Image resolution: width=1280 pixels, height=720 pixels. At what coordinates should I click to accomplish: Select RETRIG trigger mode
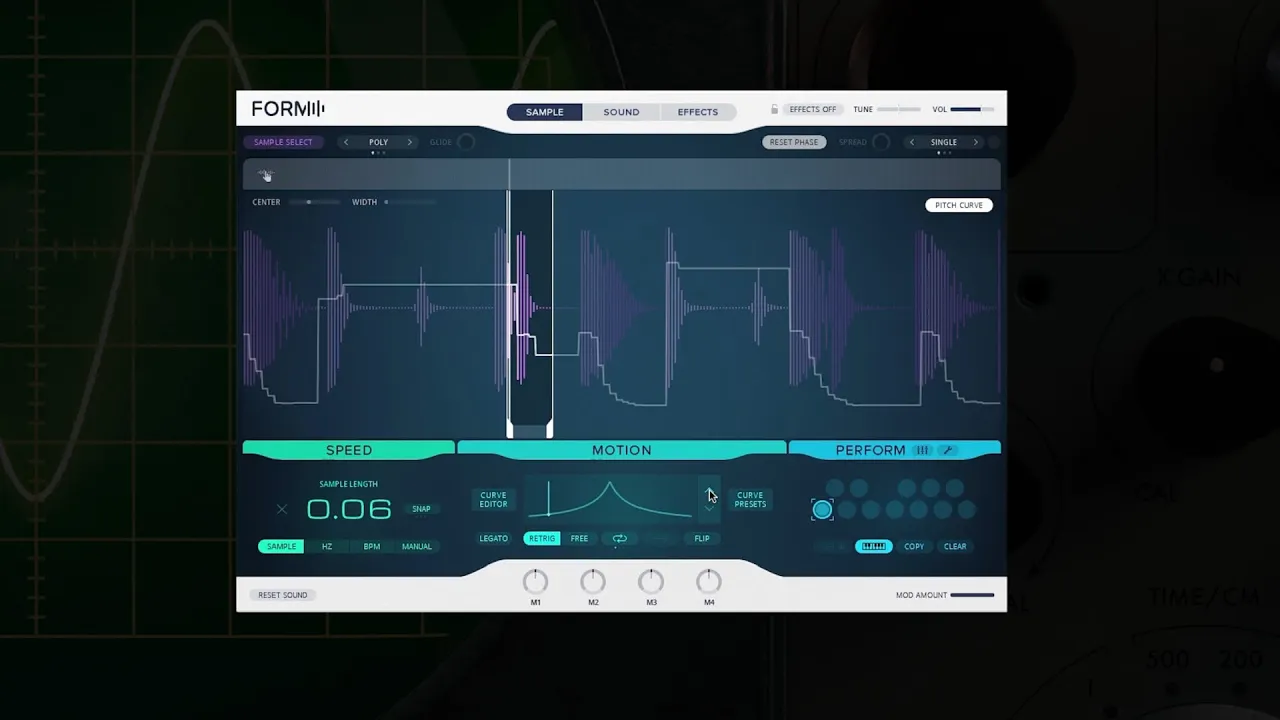542,539
